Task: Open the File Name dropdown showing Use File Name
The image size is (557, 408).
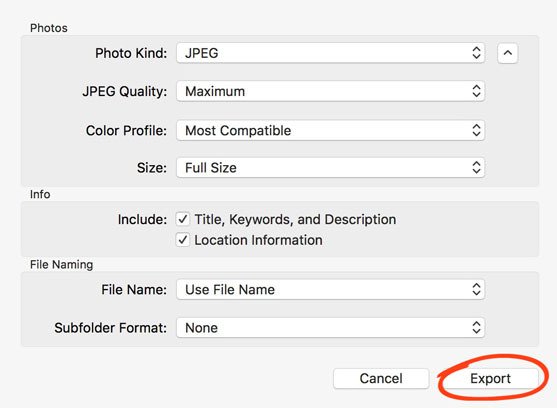Action: [330, 289]
